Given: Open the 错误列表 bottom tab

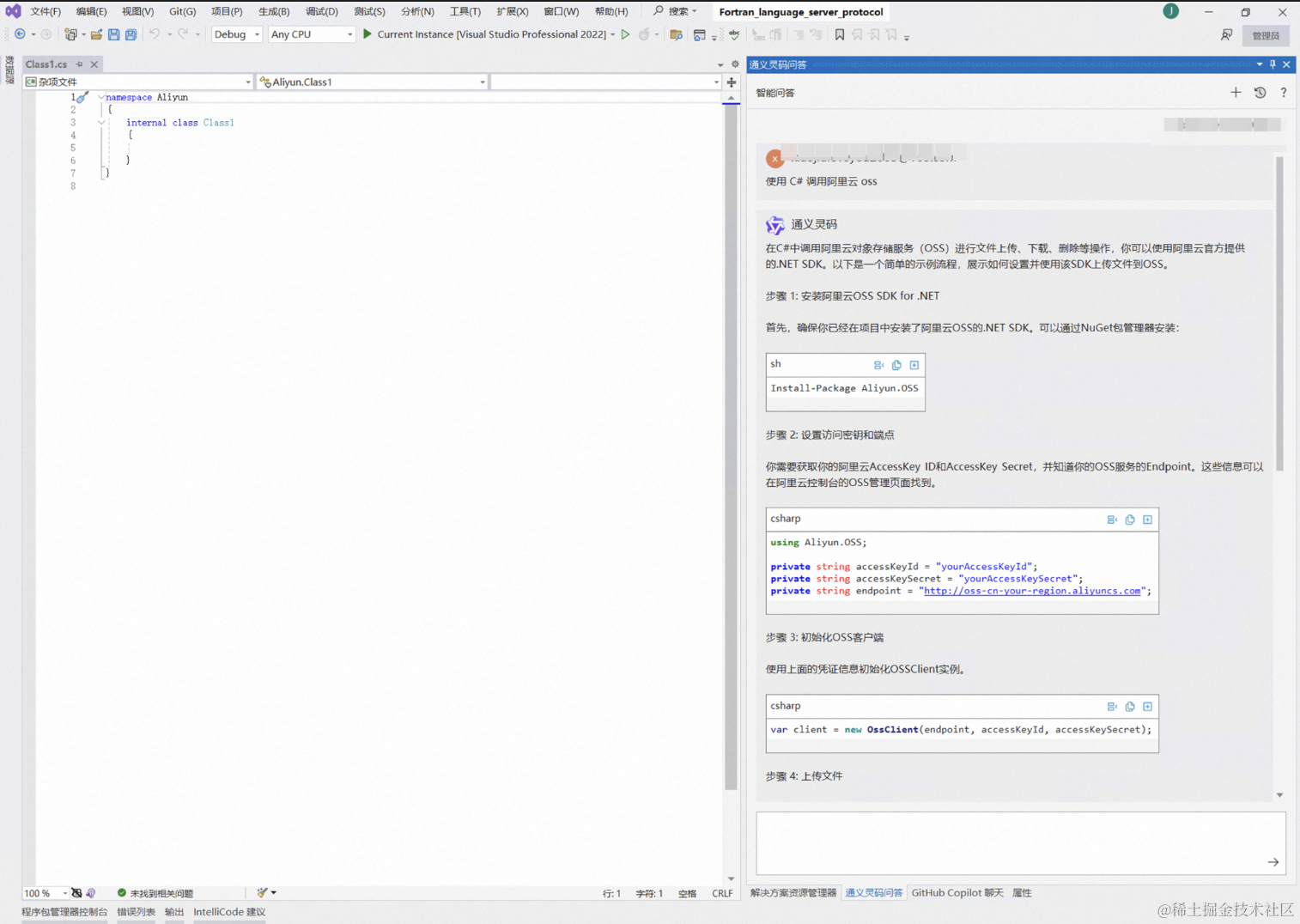Looking at the screenshot, I should (136, 912).
